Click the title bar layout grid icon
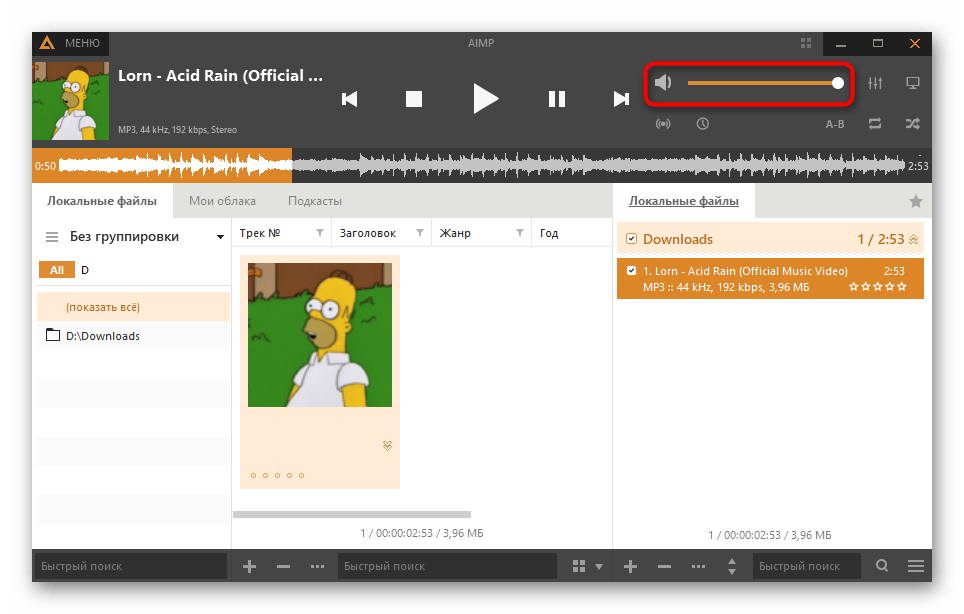This screenshot has height=614, width=964. [x=805, y=43]
